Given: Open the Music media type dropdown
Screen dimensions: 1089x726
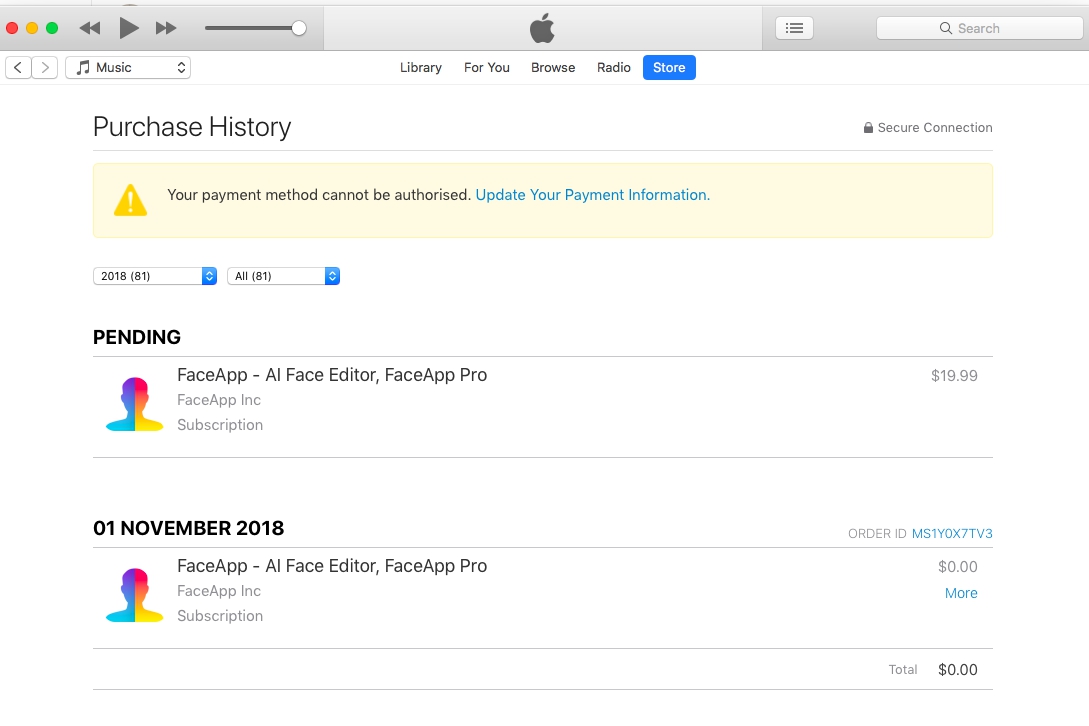Looking at the screenshot, I should 128,67.
